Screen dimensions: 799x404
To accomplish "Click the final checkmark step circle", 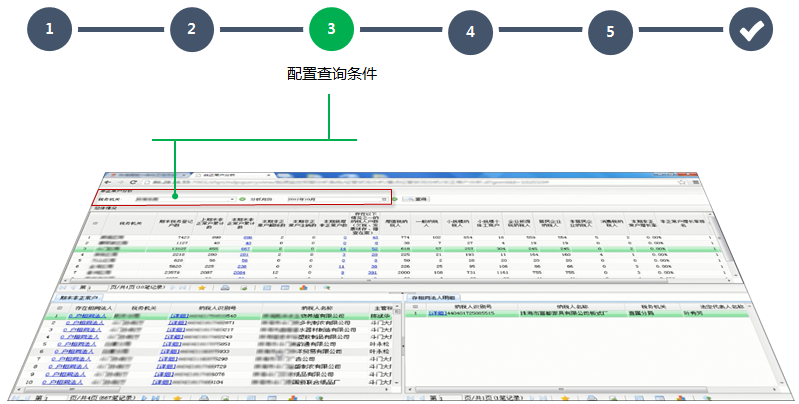I will click(749, 30).
